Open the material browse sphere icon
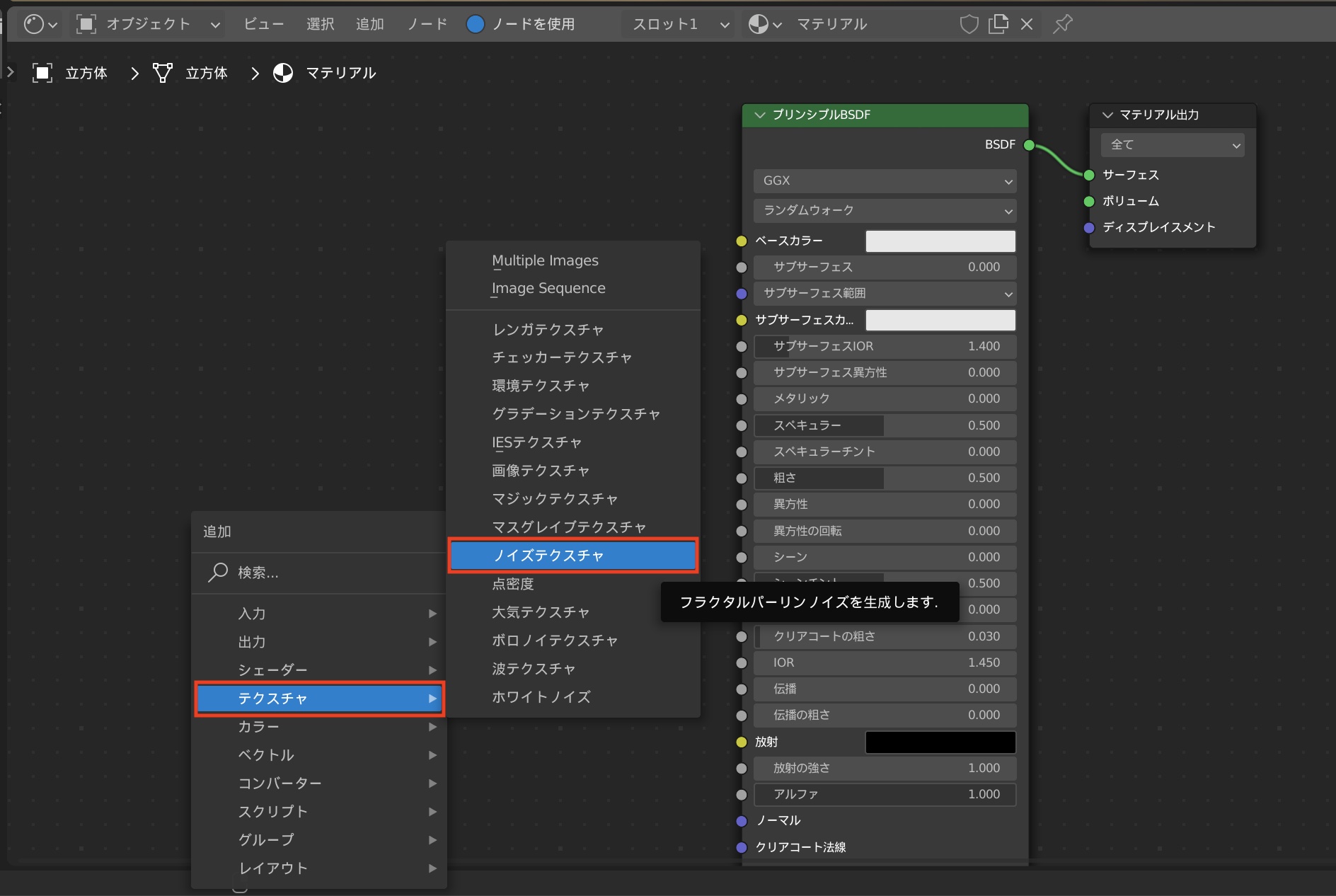 pyautogui.click(x=759, y=24)
